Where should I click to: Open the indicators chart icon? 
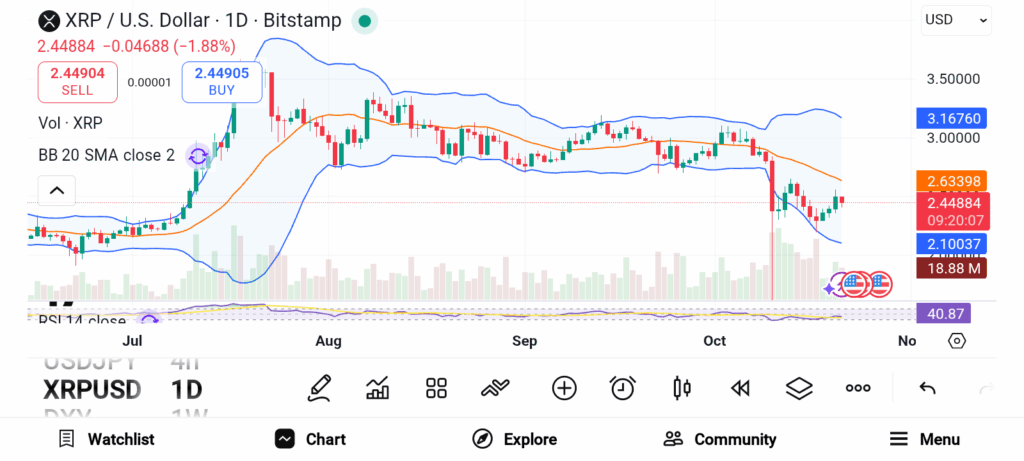point(378,388)
